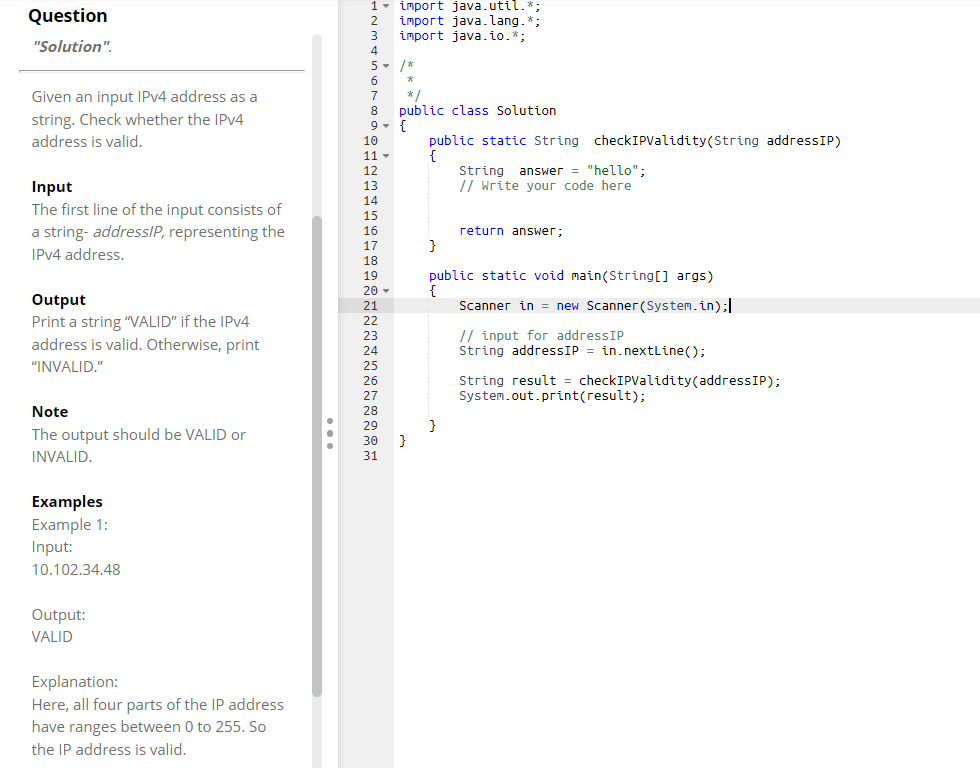980x768 pixels.
Task: Click the Question heading
Action: (x=68, y=15)
